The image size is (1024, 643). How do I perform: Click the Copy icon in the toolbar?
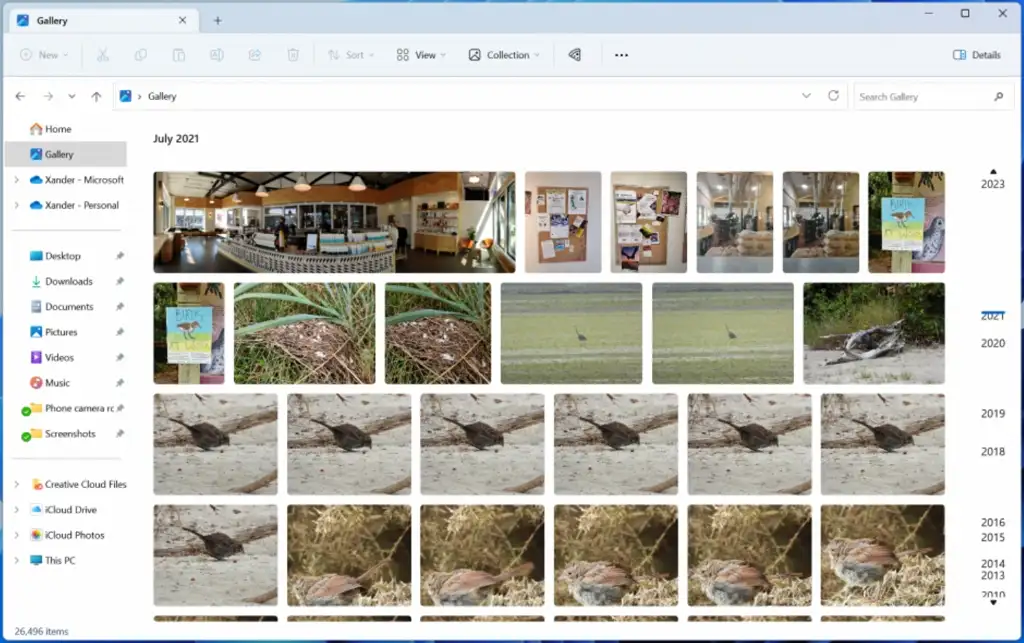point(140,54)
